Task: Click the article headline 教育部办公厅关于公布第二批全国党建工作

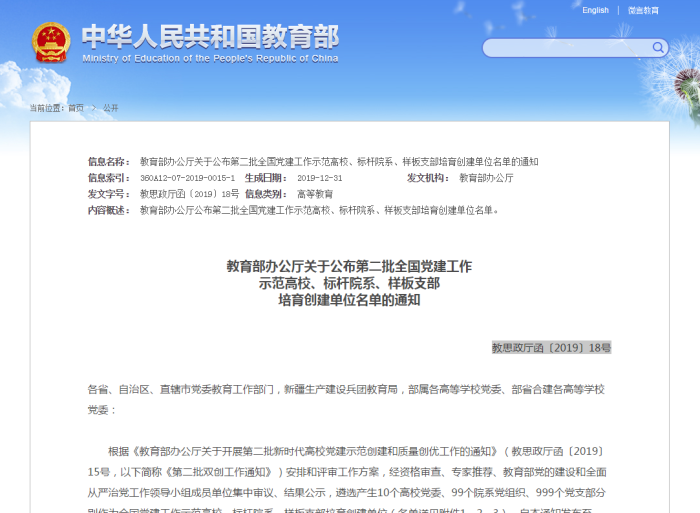Action: 349,267
